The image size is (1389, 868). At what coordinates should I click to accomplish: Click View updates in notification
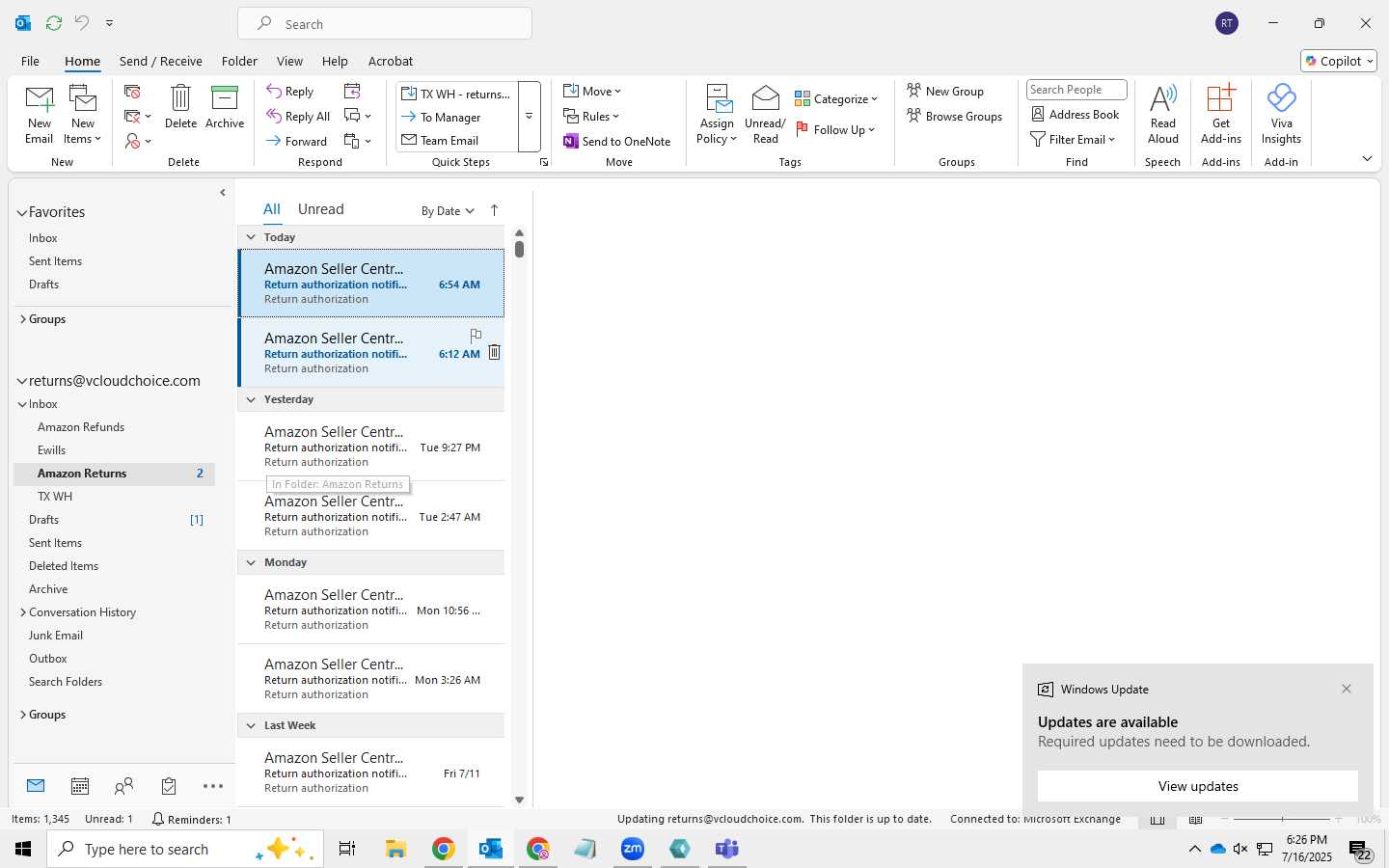pos(1198,786)
